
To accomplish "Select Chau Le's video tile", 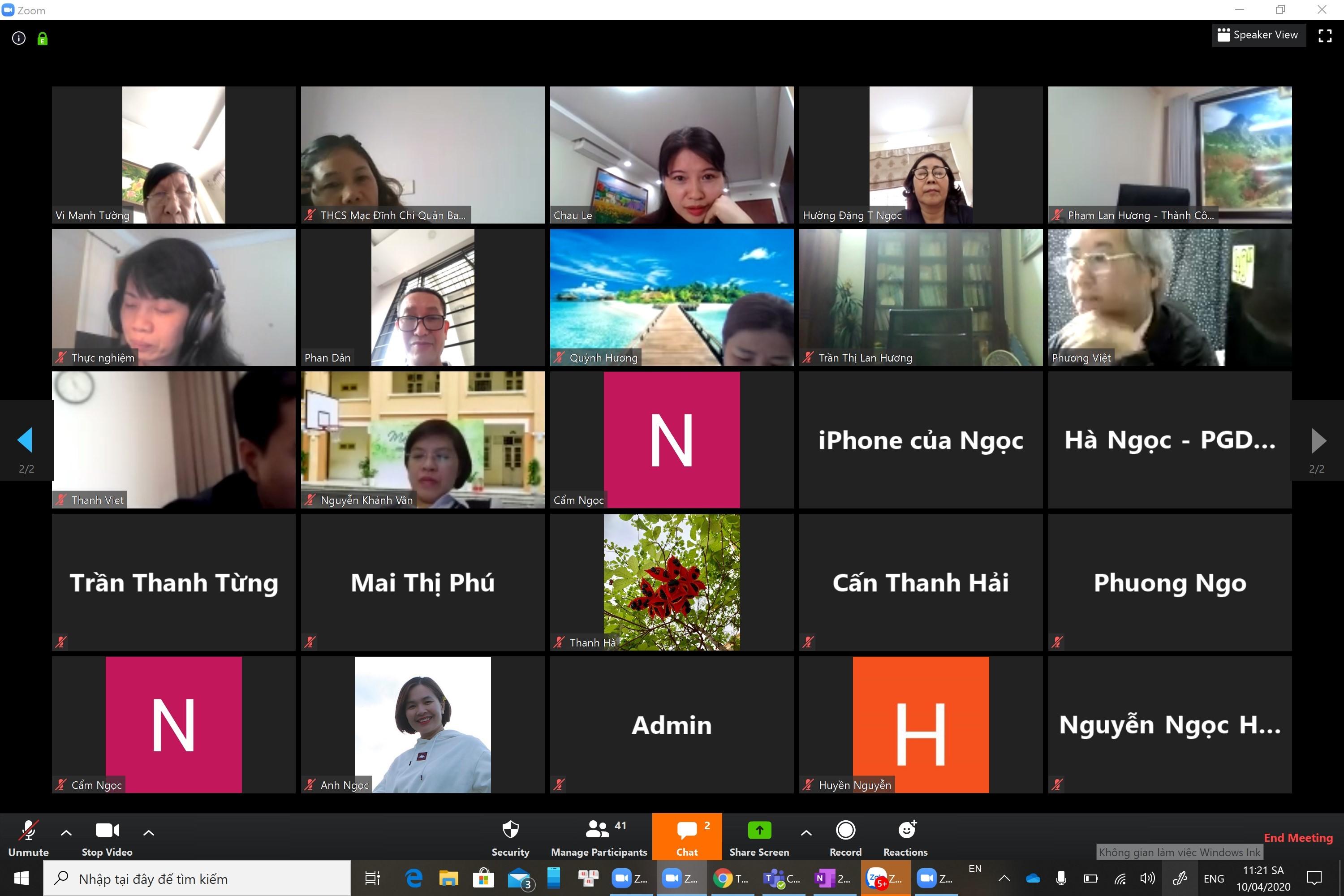I will click(672, 154).
